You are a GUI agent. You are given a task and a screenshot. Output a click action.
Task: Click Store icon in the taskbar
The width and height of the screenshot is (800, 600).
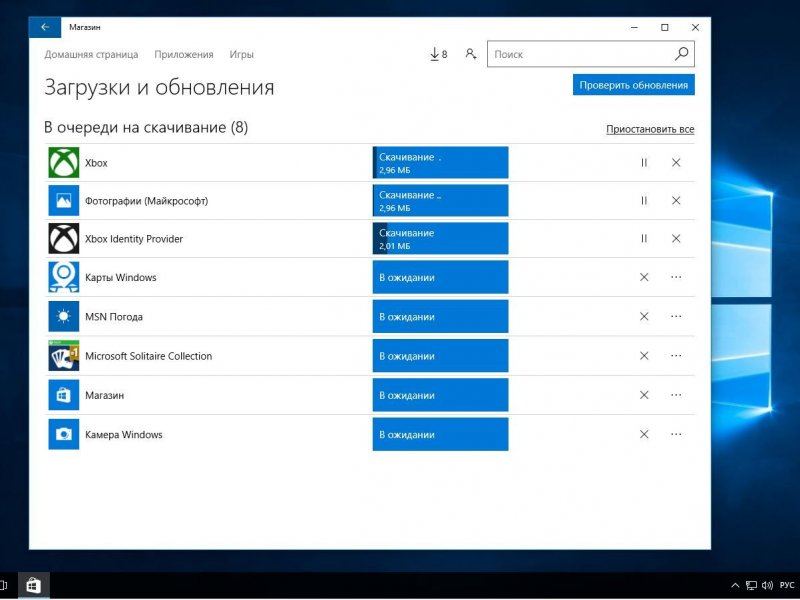click(x=34, y=585)
